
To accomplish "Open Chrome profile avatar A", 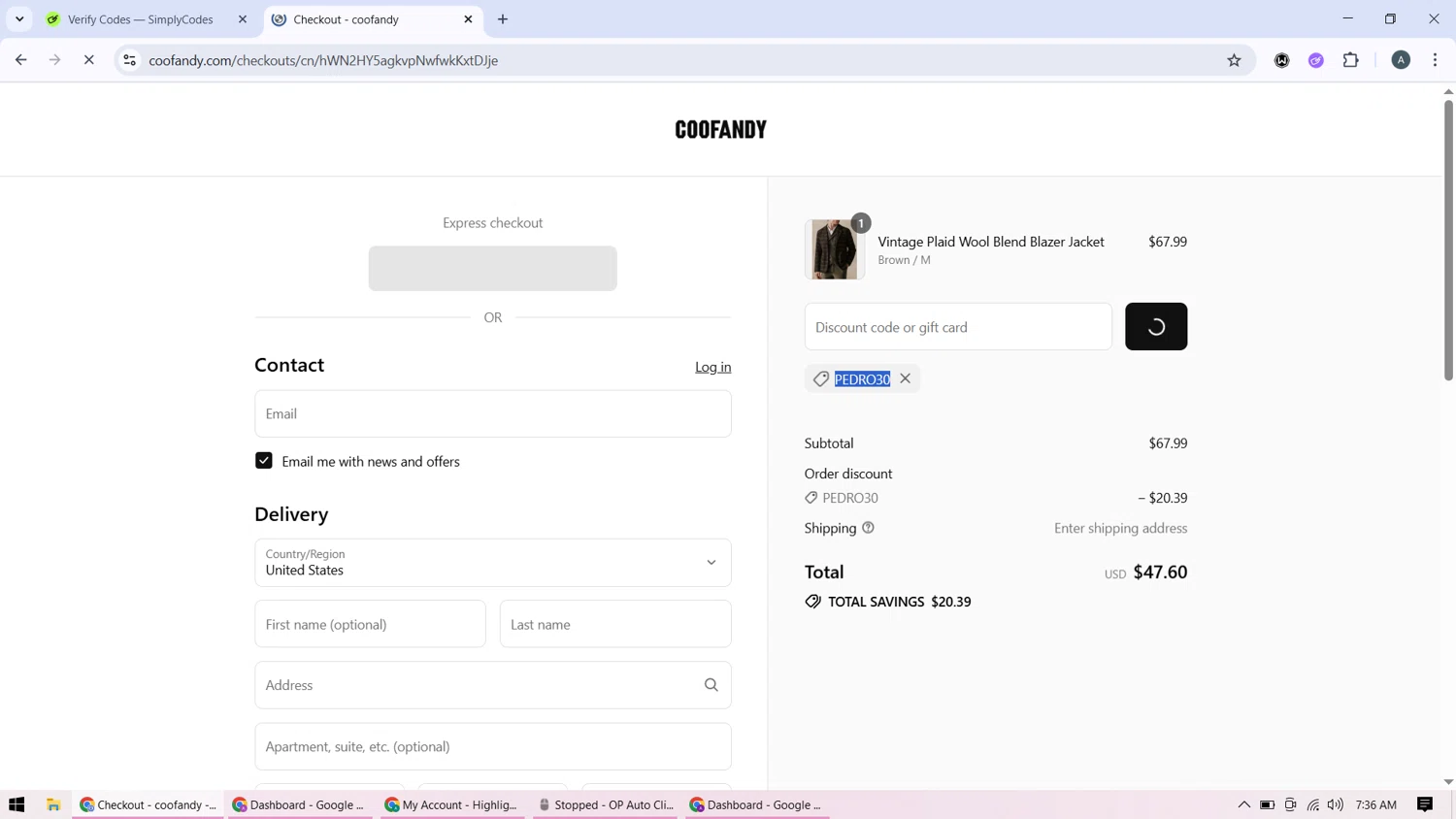I will point(1401,60).
